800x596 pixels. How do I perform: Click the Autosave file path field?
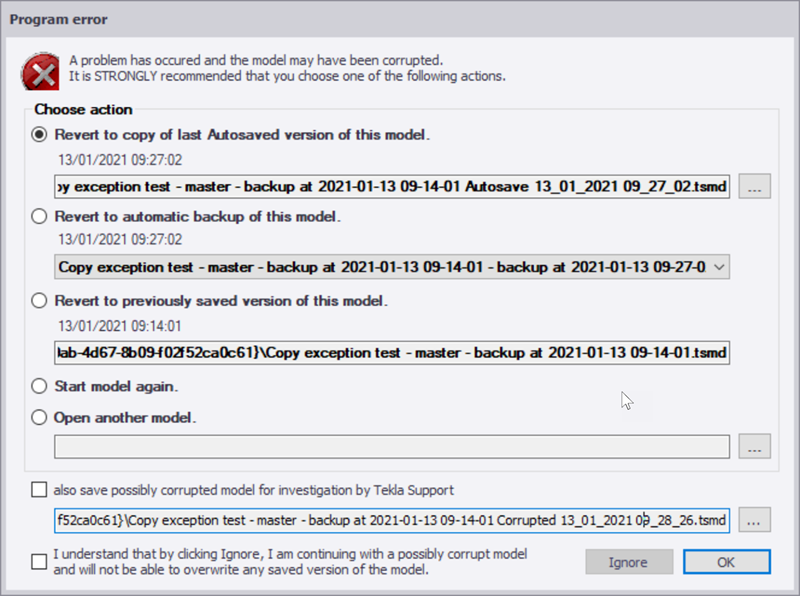point(392,186)
